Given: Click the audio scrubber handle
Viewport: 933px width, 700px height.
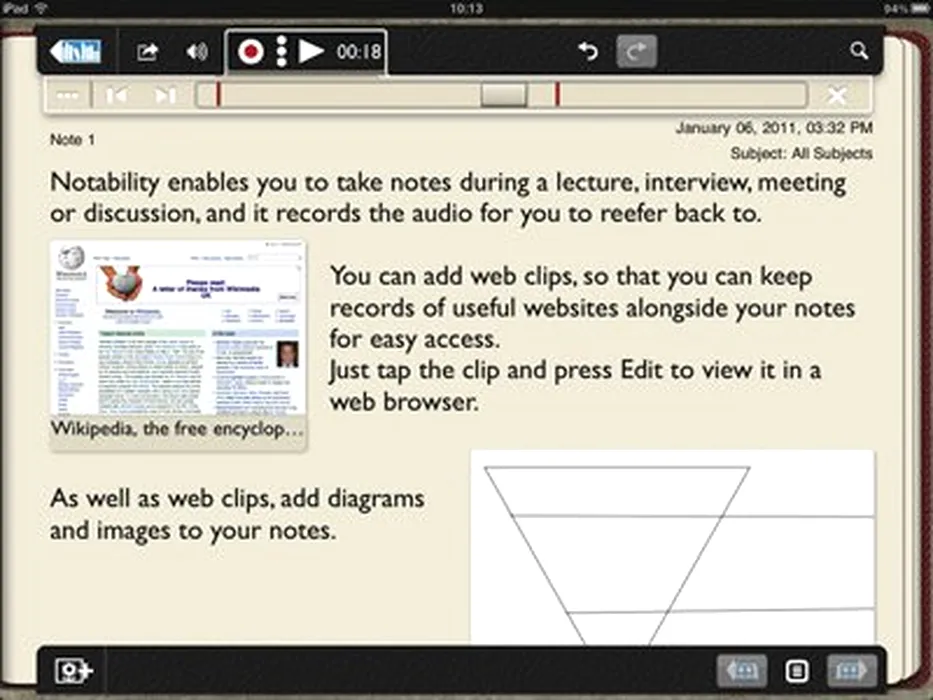Looking at the screenshot, I should pyautogui.click(x=503, y=94).
